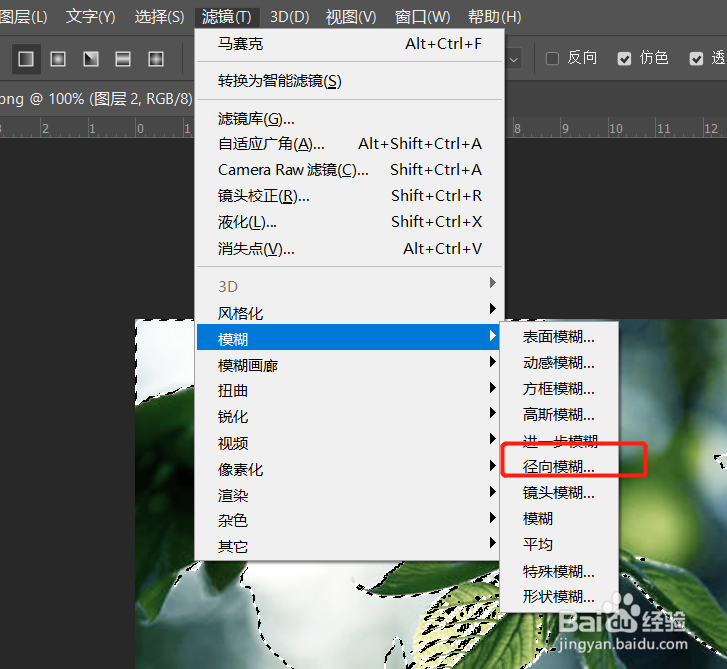Image resolution: width=727 pixels, height=669 pixels.
Task: Expand the 视频 submenu
Action: pyautogui.click(x=350, y=443)
